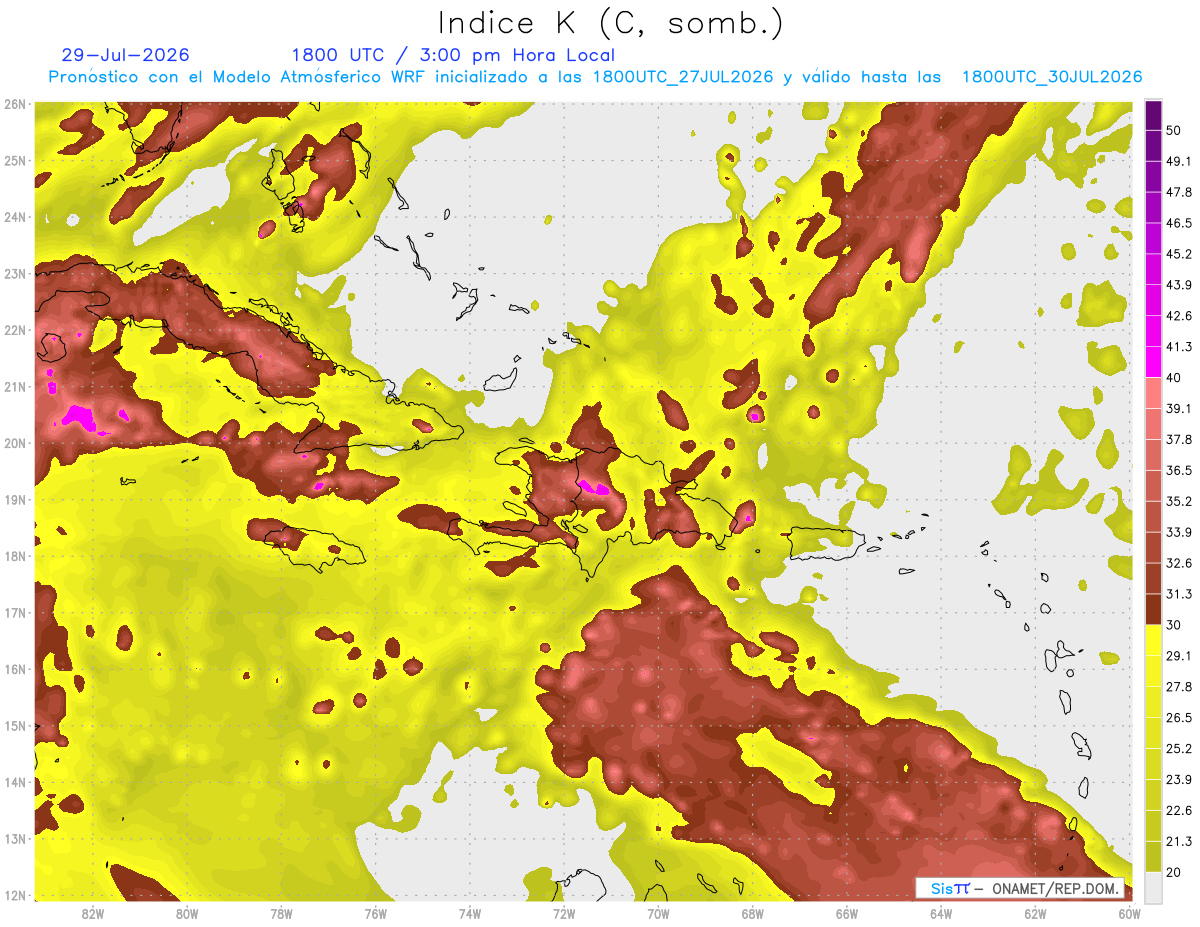This screenshot has width=1200, height=927.
Task: Click the longitude label "82W"
Action: pos(93,914)
